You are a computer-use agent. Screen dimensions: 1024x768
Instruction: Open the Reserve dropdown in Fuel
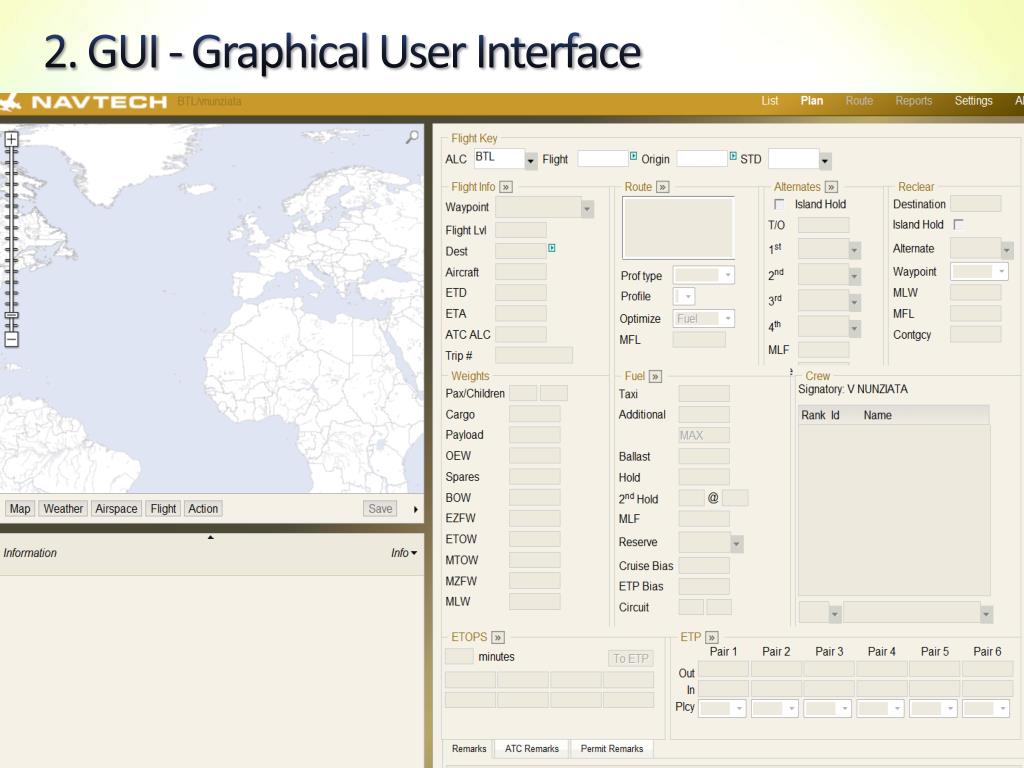pyautogui.click(x=737, y=543)
